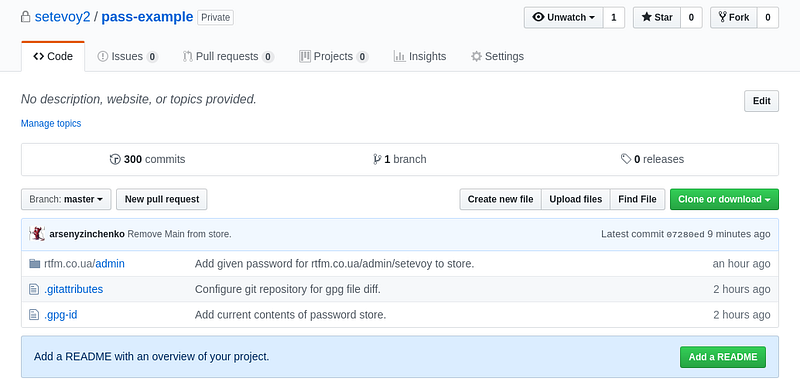The height and width of the screenshot is (391, 800).
Task: Open the Branch: master dropdown
Action: 66,199
